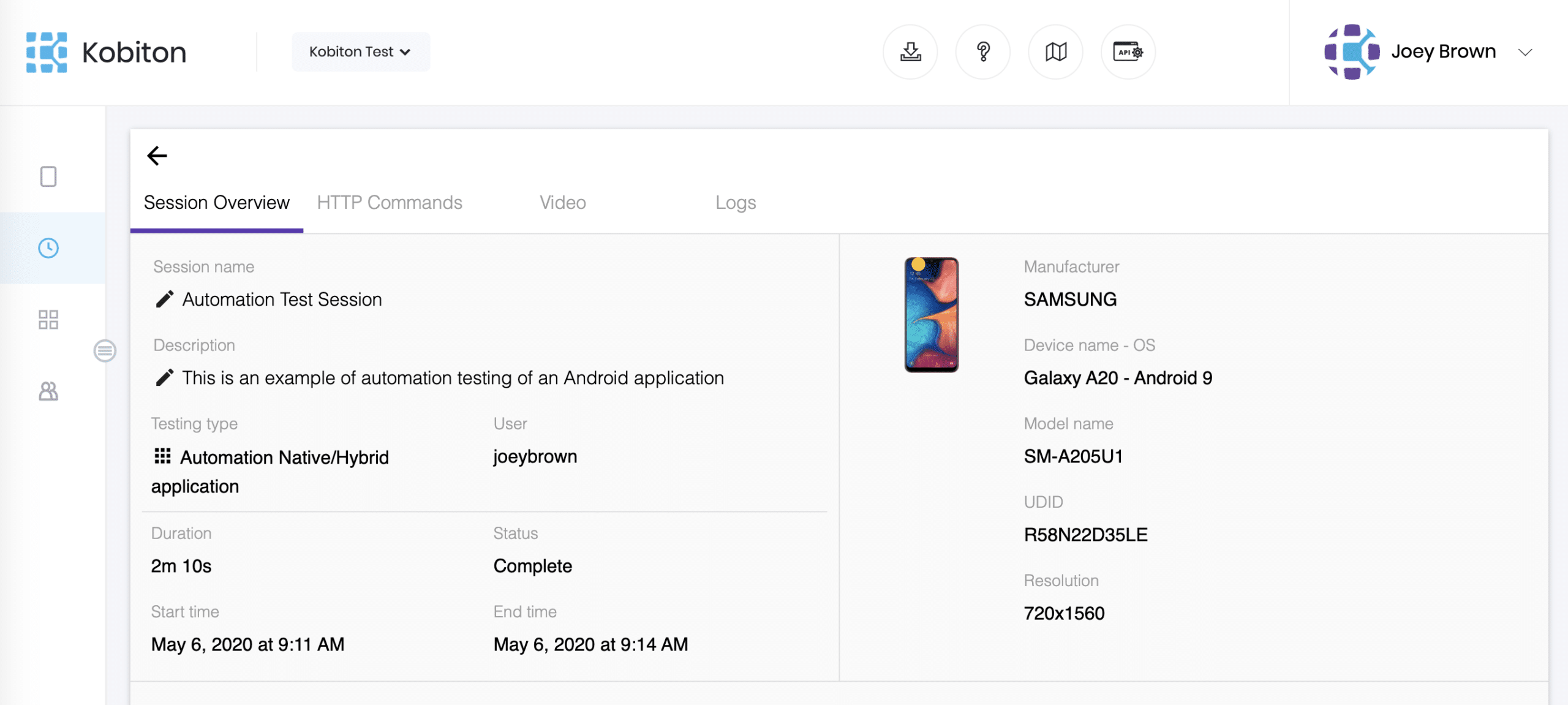Select the Sessions clock icon in sidebar
Image resolution: width=1568 pixels, height=705 pixels.
coord(48,248)
